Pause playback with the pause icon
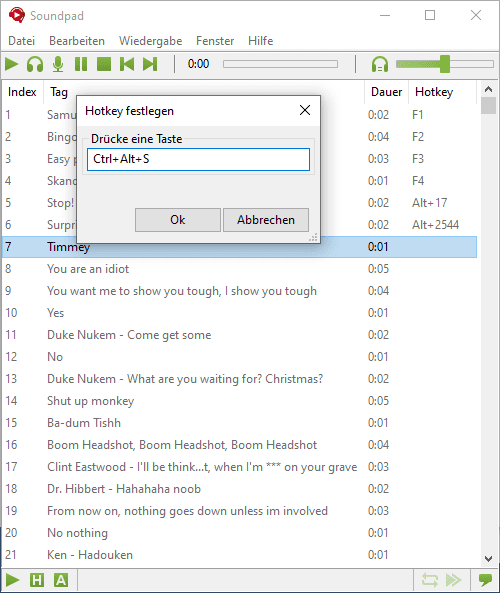This screenshot has height=593, width=500. [x=81, y=64]
